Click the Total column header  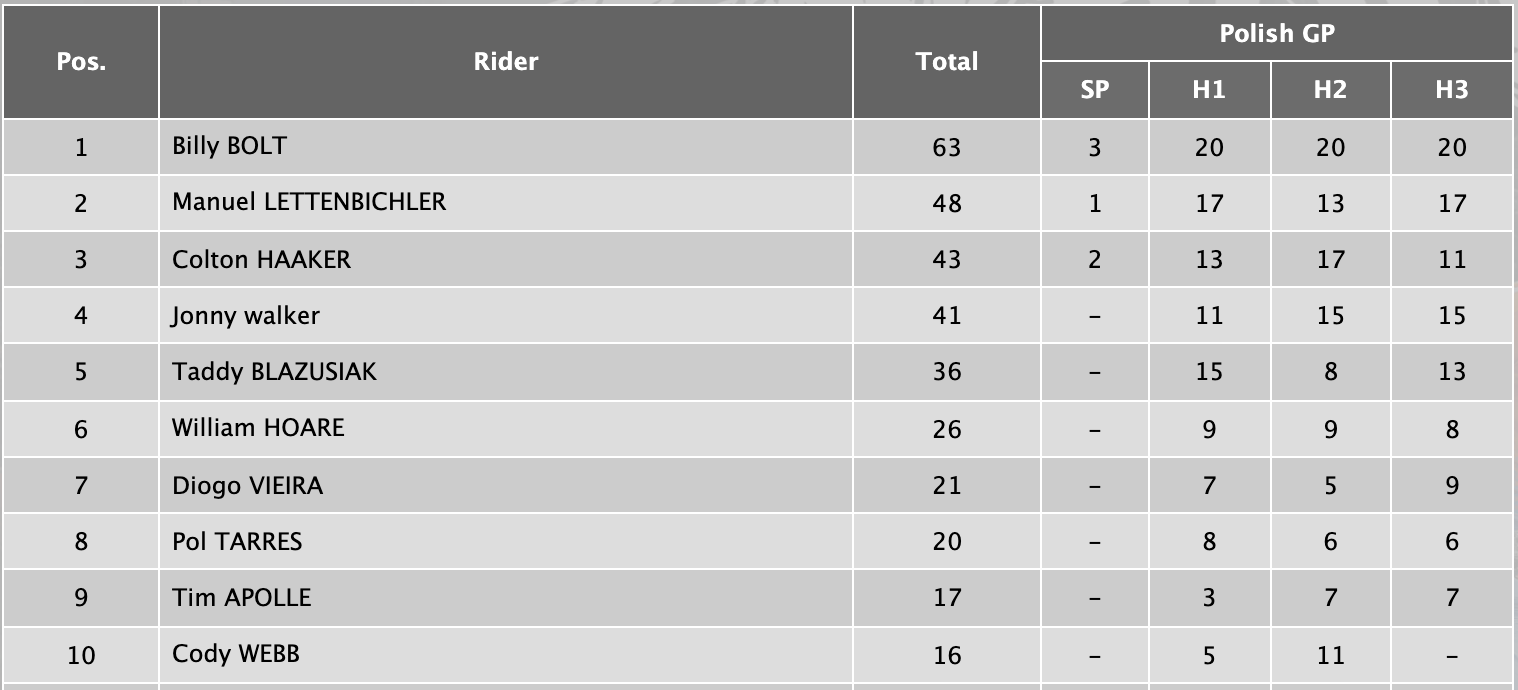(946, 62)
